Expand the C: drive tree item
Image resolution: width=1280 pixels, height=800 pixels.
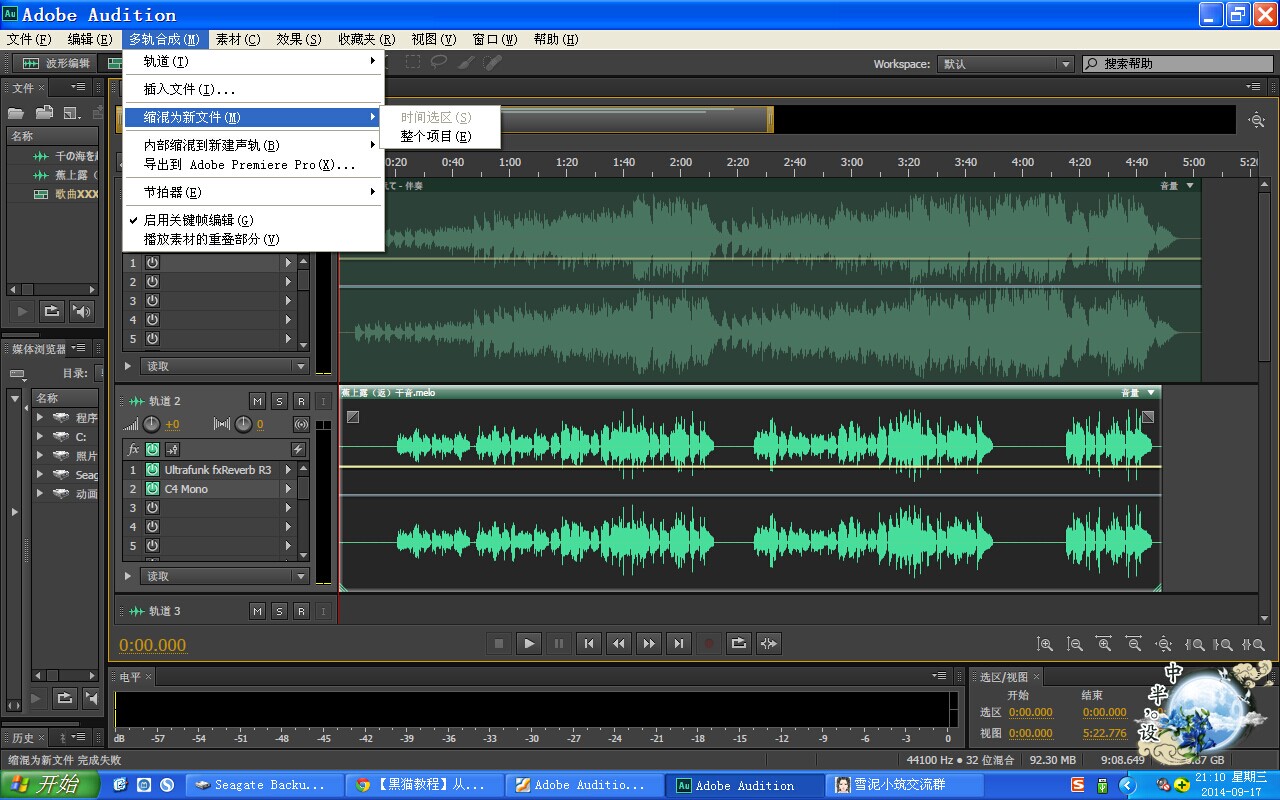(x=40, y=437)
